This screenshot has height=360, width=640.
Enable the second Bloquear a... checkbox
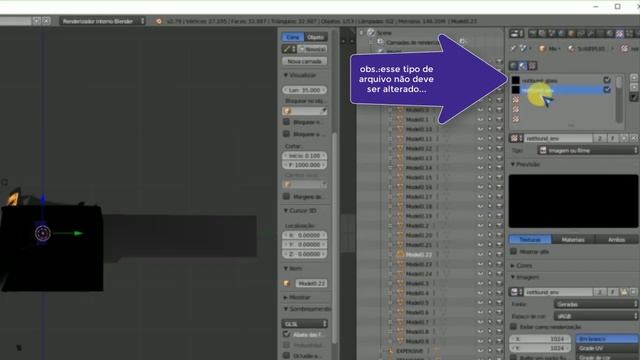pos(287,133)
